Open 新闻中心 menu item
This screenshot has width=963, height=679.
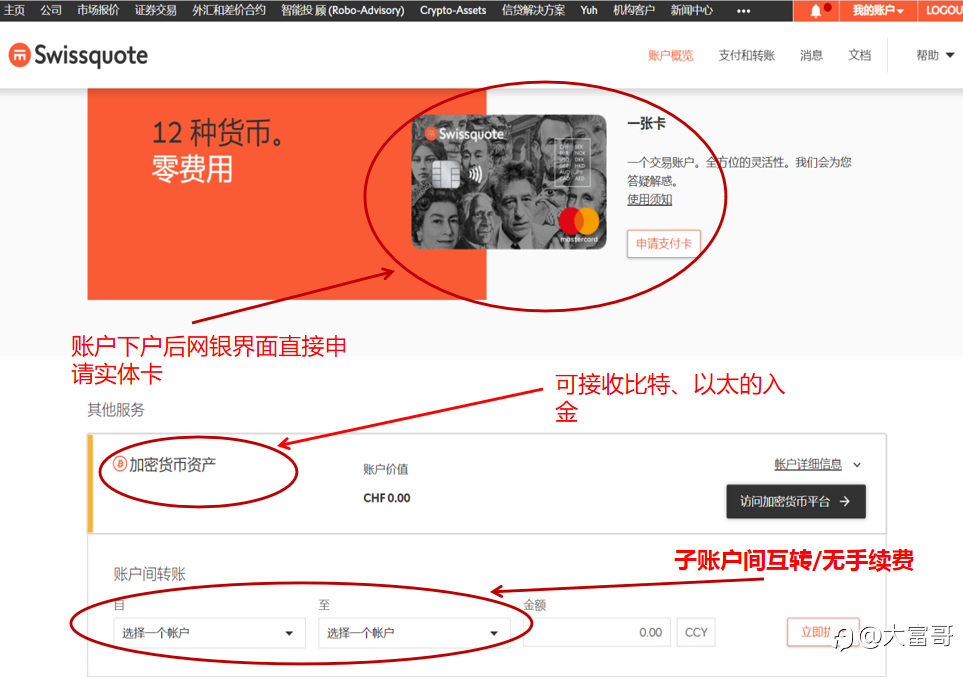click(x=692, y=10)
